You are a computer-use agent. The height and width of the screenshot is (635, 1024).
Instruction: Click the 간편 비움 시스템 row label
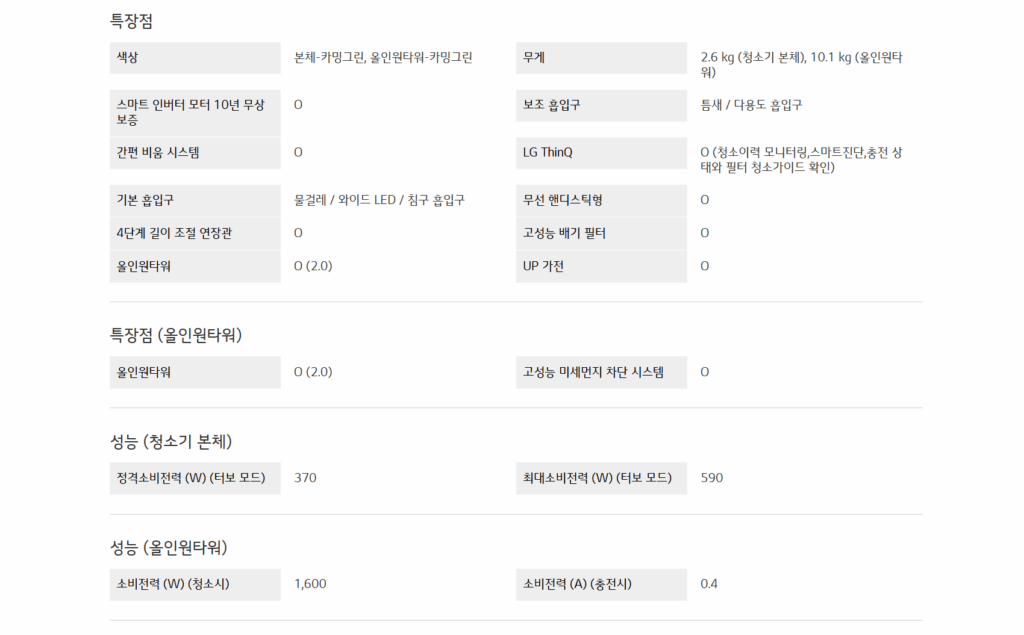click(165, 153)
